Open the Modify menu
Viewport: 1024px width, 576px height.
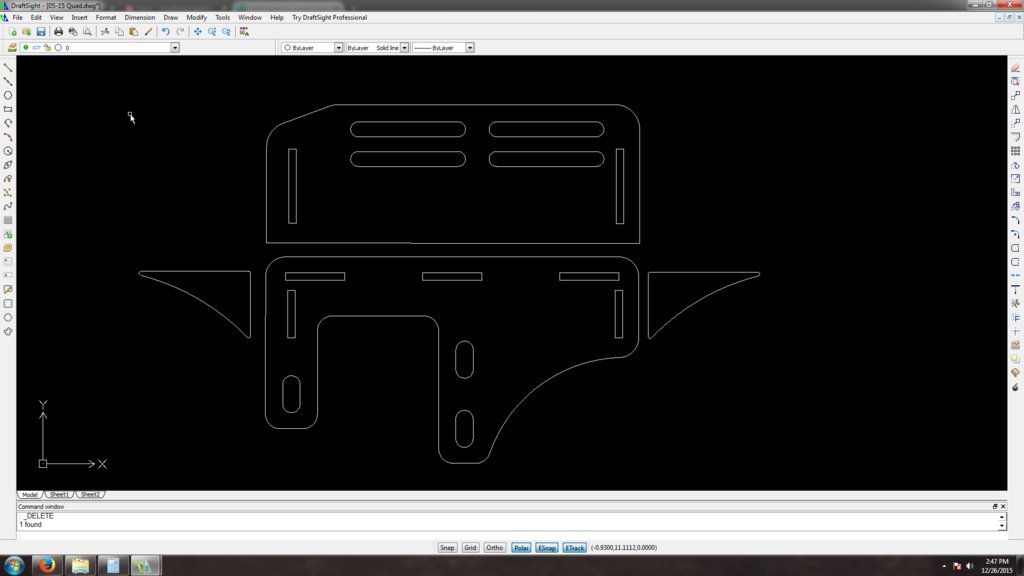197,18
